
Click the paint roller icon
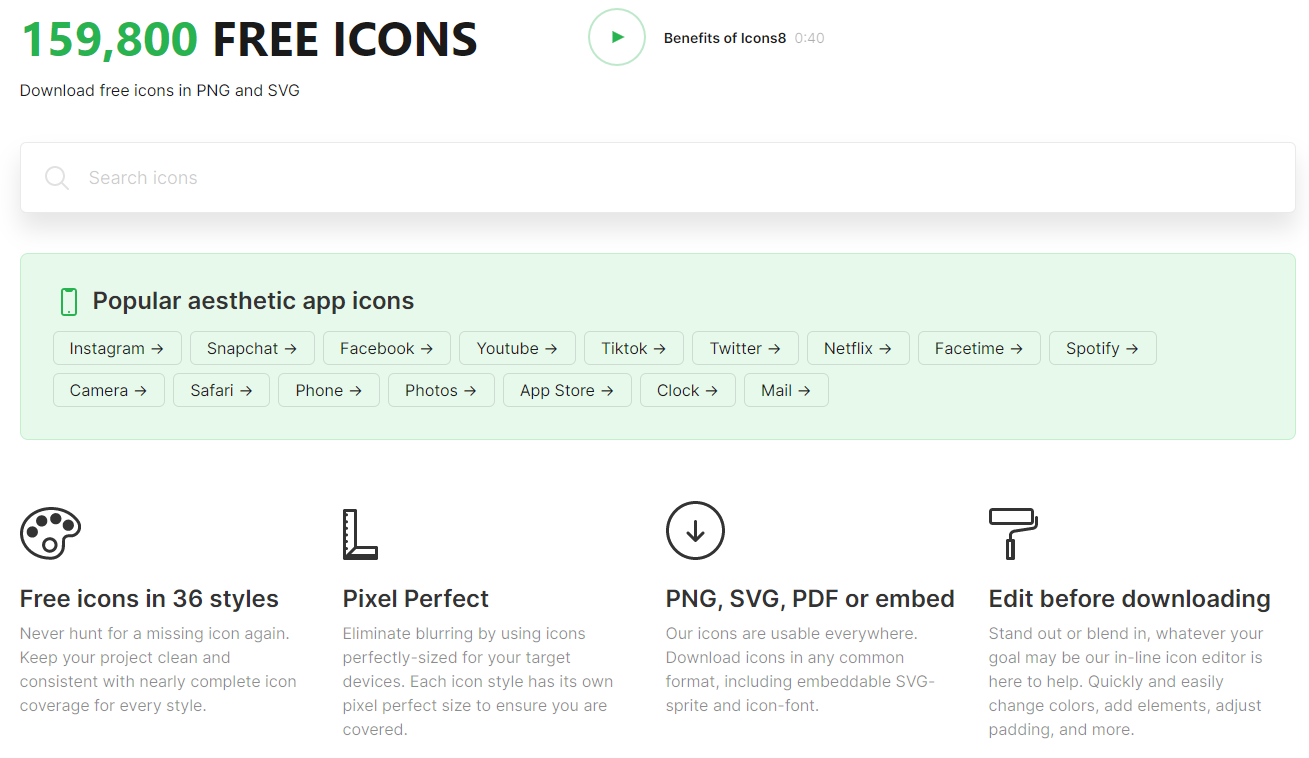(1013, 533)
